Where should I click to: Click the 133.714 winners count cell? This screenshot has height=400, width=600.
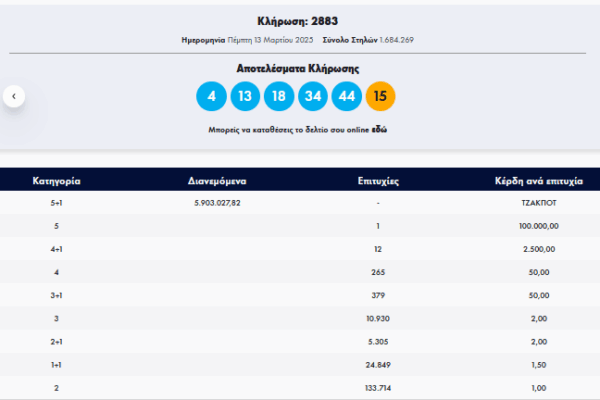(x=379, y=387)
